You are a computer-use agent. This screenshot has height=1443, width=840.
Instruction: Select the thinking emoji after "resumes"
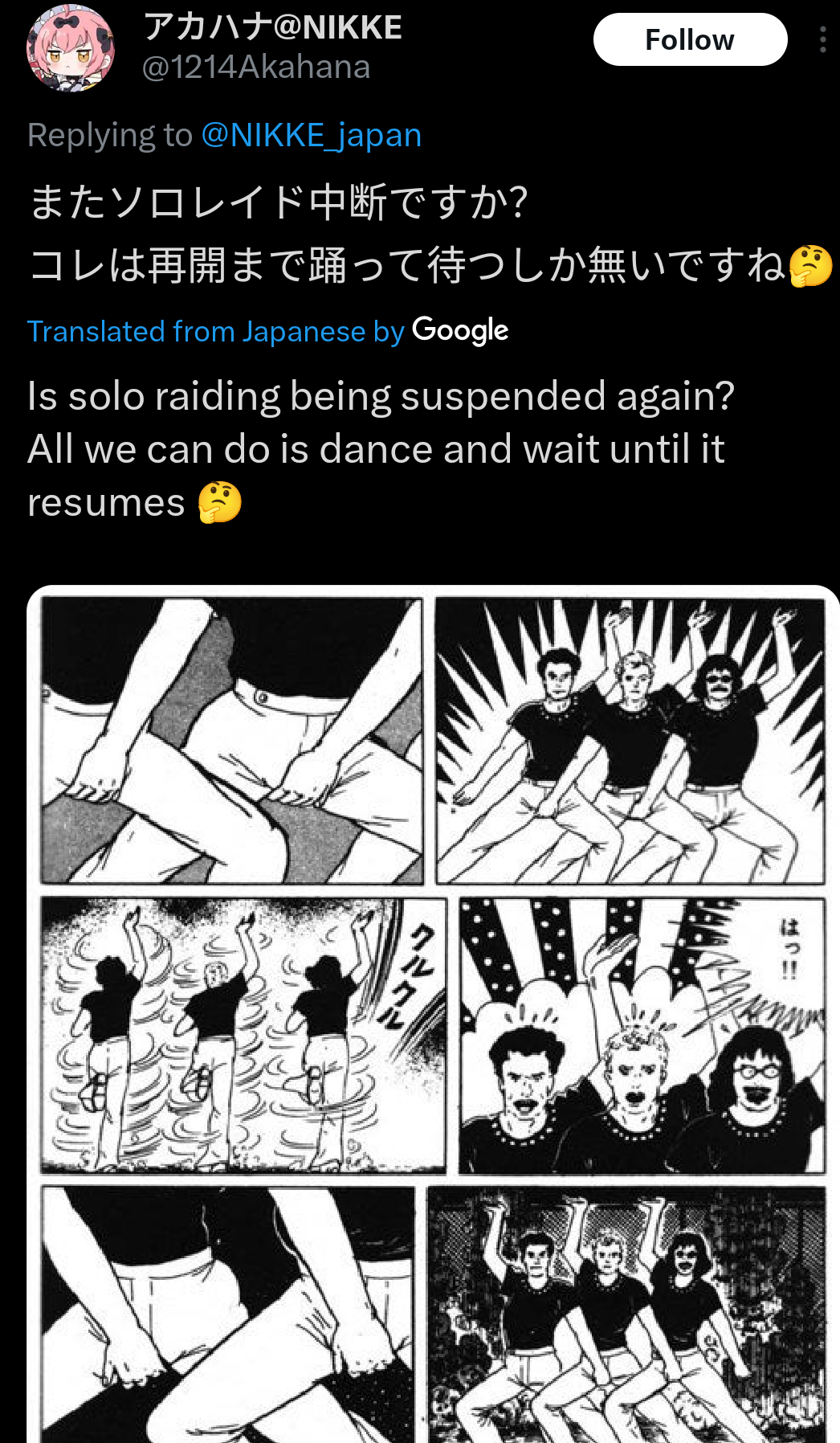pos(220,503)
